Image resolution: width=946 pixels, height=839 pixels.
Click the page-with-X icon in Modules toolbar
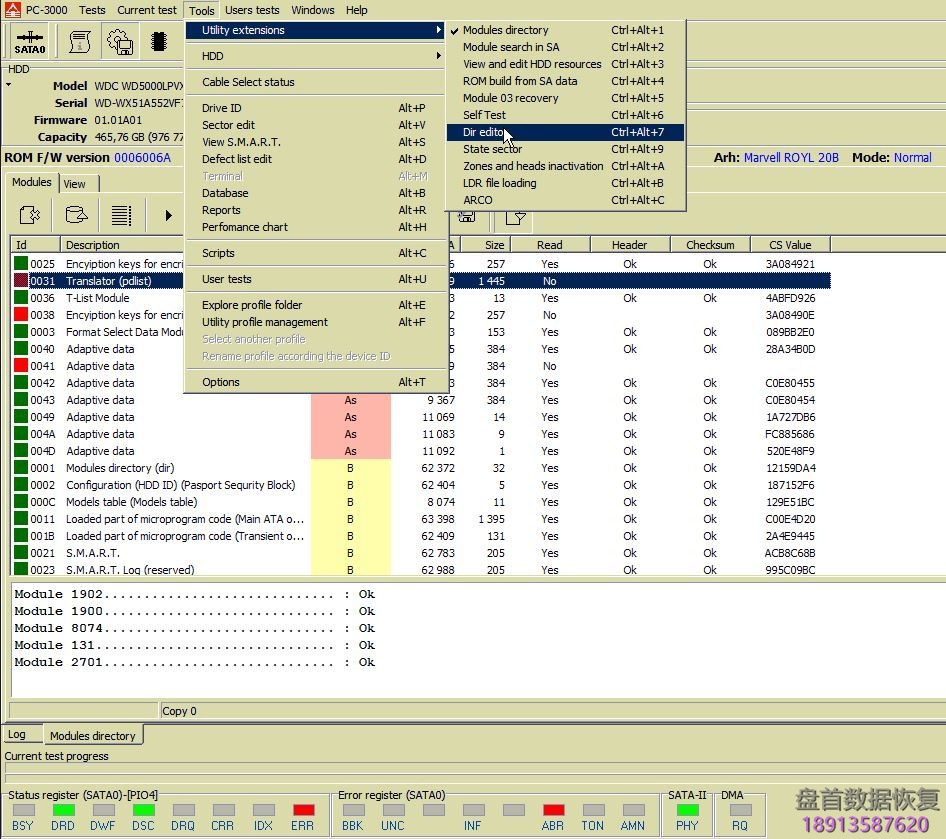click(29, 214)
